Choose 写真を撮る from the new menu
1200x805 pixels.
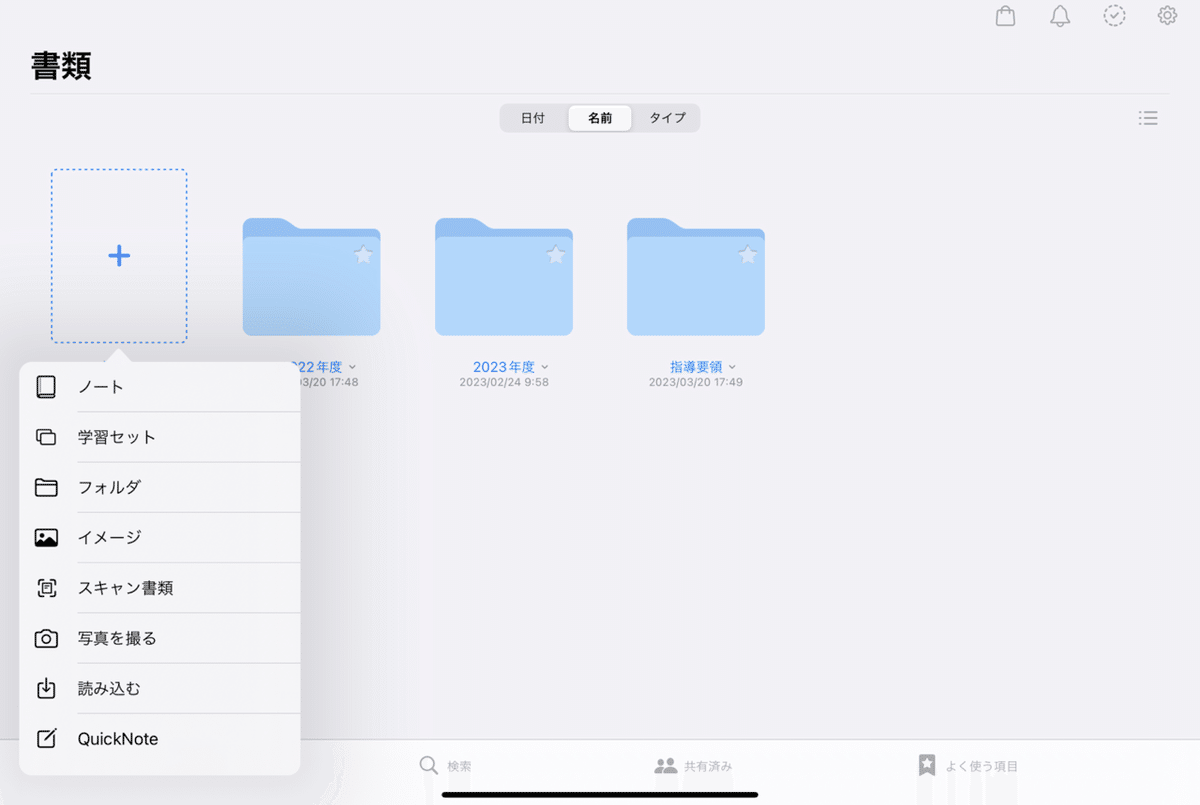pos(160,638)
